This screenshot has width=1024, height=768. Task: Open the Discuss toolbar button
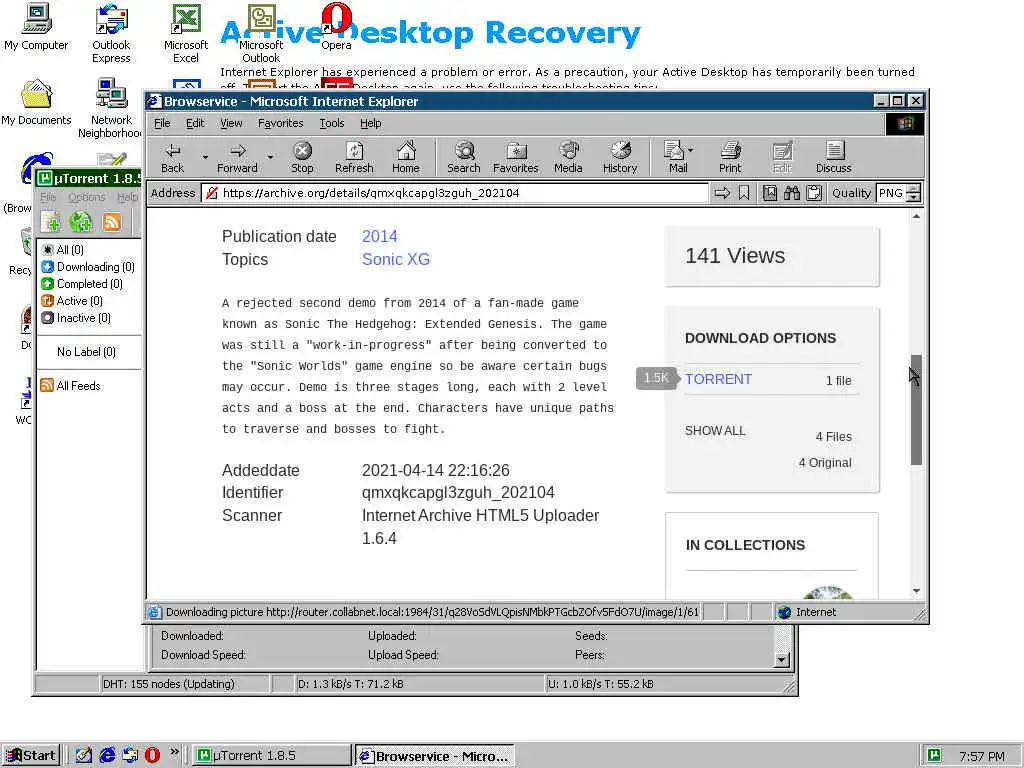point(833,158)
